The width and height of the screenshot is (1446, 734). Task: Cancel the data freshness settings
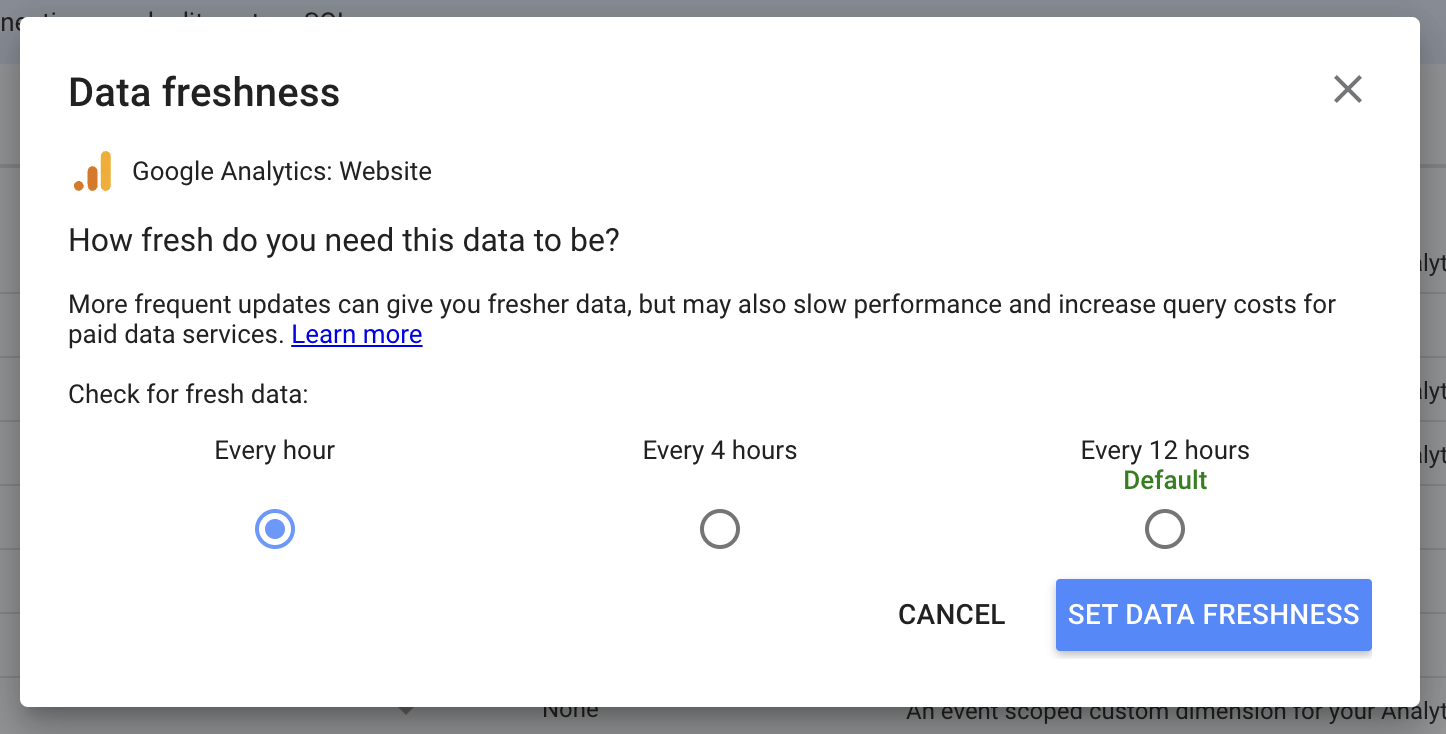point(951,614)
